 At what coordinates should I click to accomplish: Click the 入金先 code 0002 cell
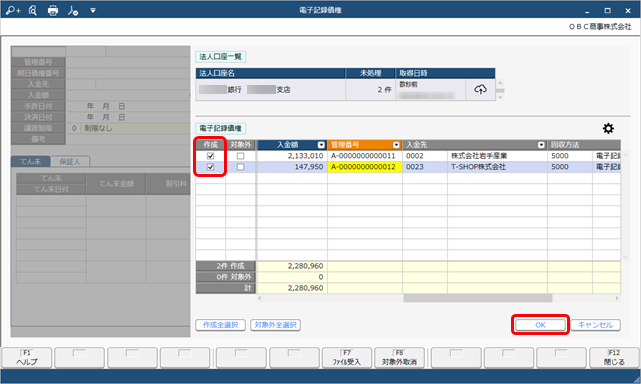click(425, 156)
